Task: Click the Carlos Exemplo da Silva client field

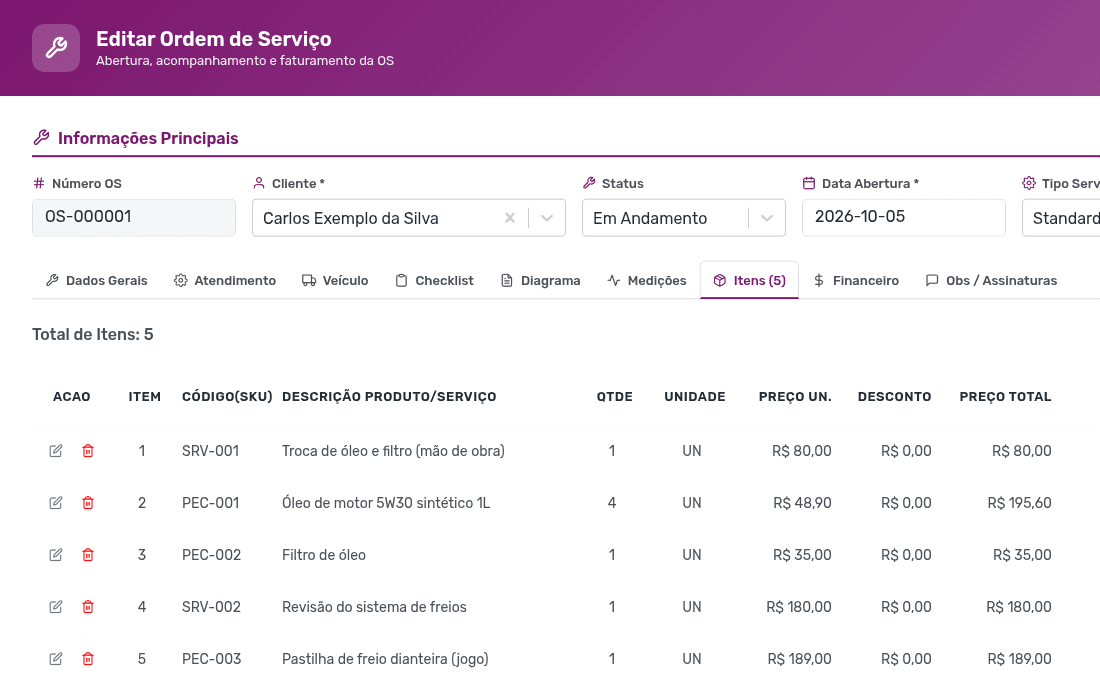Action: (409, 218)
